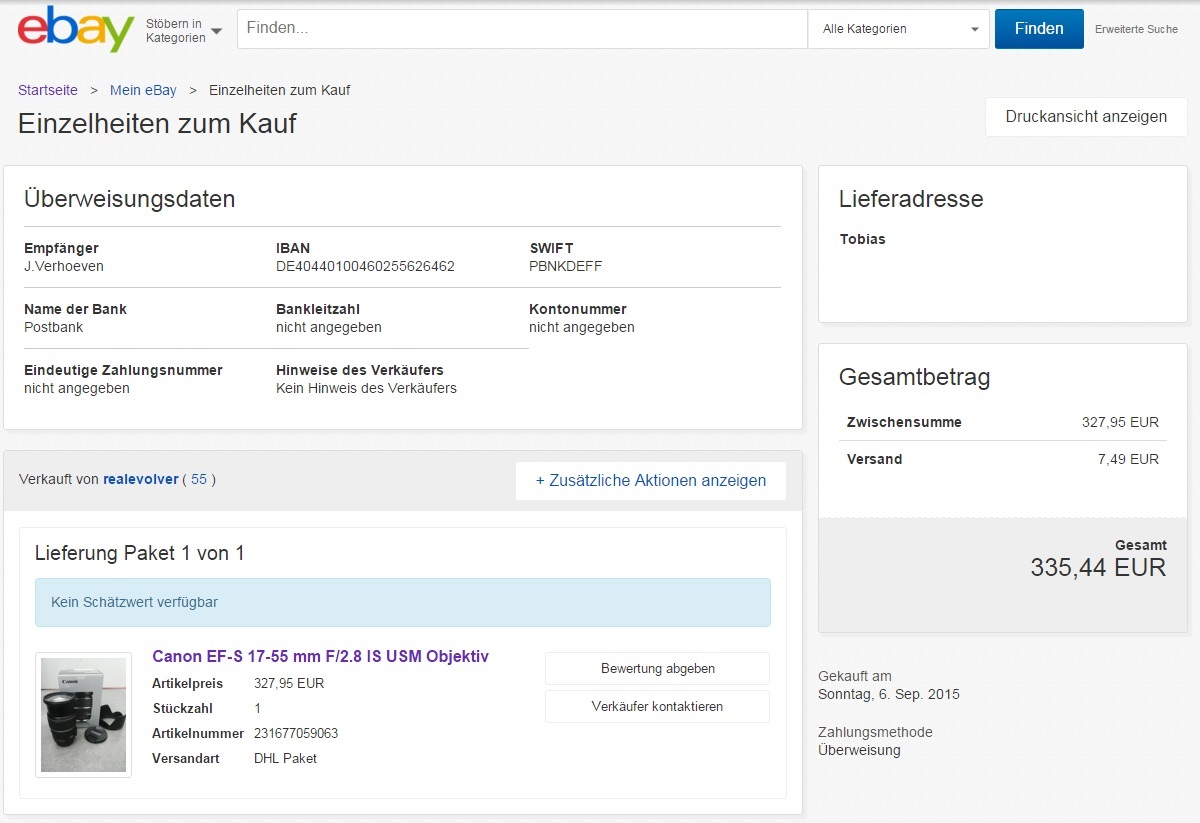Open Canon EF-S 17-55 mm item title
Image resolution: width=1200 pixels, height=823 pixels.
click(x=320, y=656)
